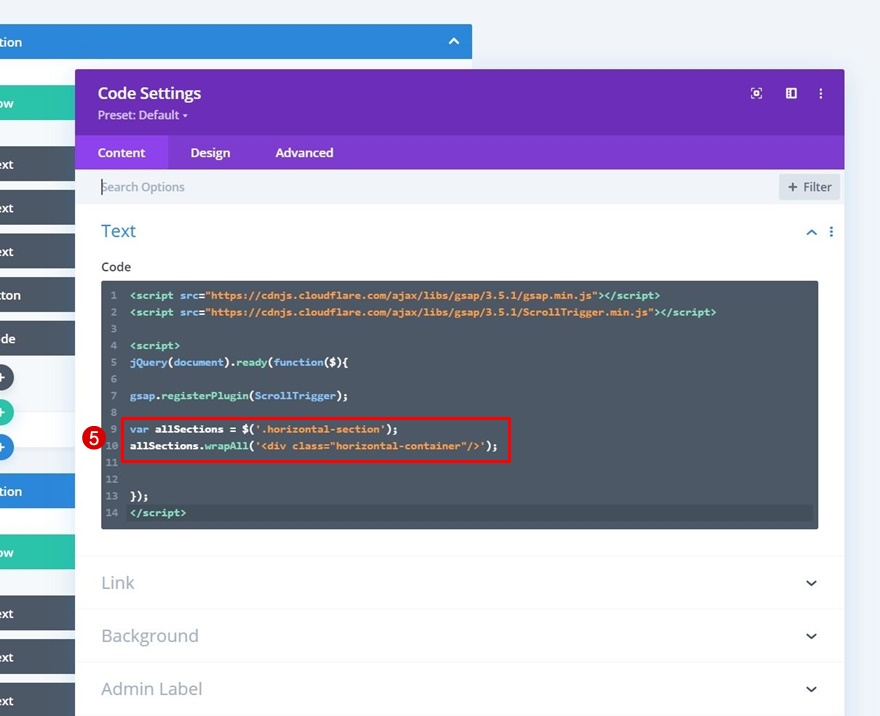Click the dark gray plus add-module button
The image size is (880, 716).
click(5, 377)
